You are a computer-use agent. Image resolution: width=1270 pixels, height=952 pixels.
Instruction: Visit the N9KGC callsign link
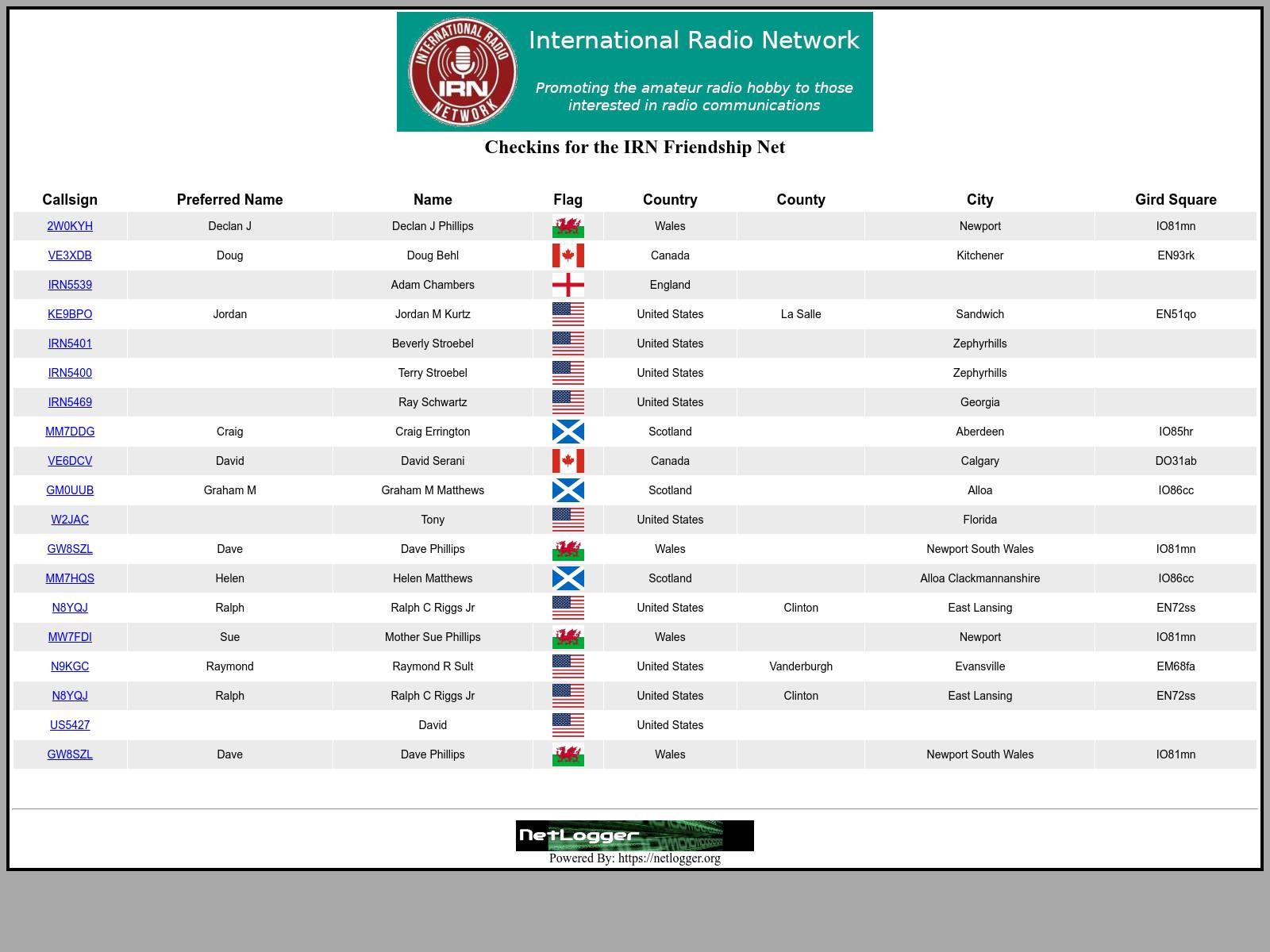click(x=70, y=666)
